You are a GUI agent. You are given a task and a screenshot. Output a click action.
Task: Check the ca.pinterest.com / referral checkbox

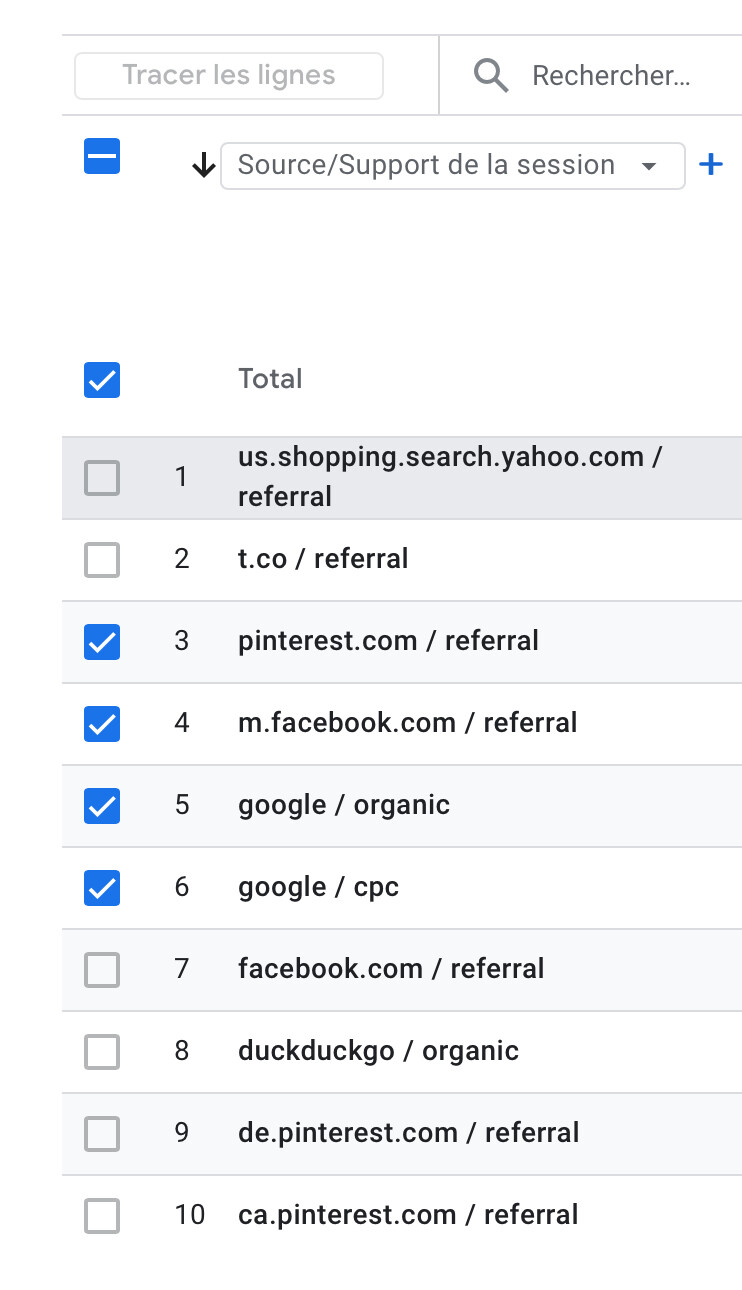102,1216
